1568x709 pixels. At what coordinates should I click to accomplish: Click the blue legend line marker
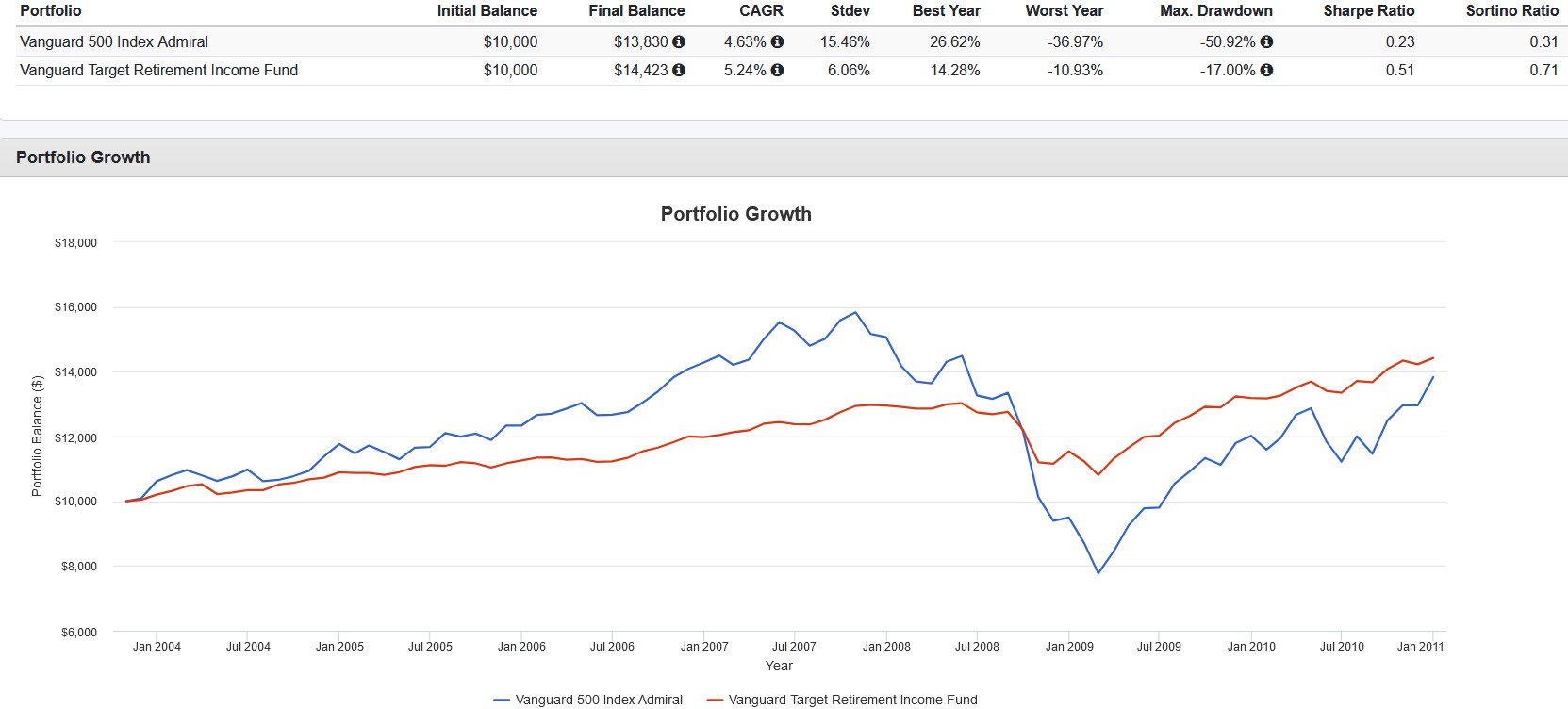pos(502,701)
